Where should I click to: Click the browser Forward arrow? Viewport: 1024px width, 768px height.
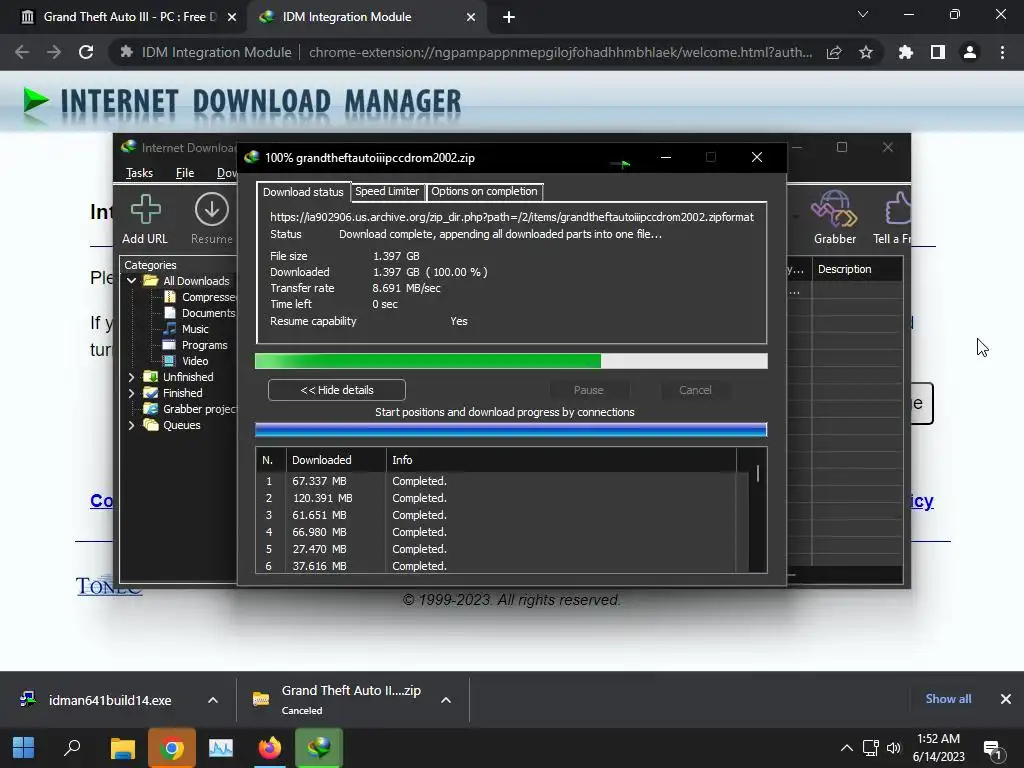[x=54, y=52]
